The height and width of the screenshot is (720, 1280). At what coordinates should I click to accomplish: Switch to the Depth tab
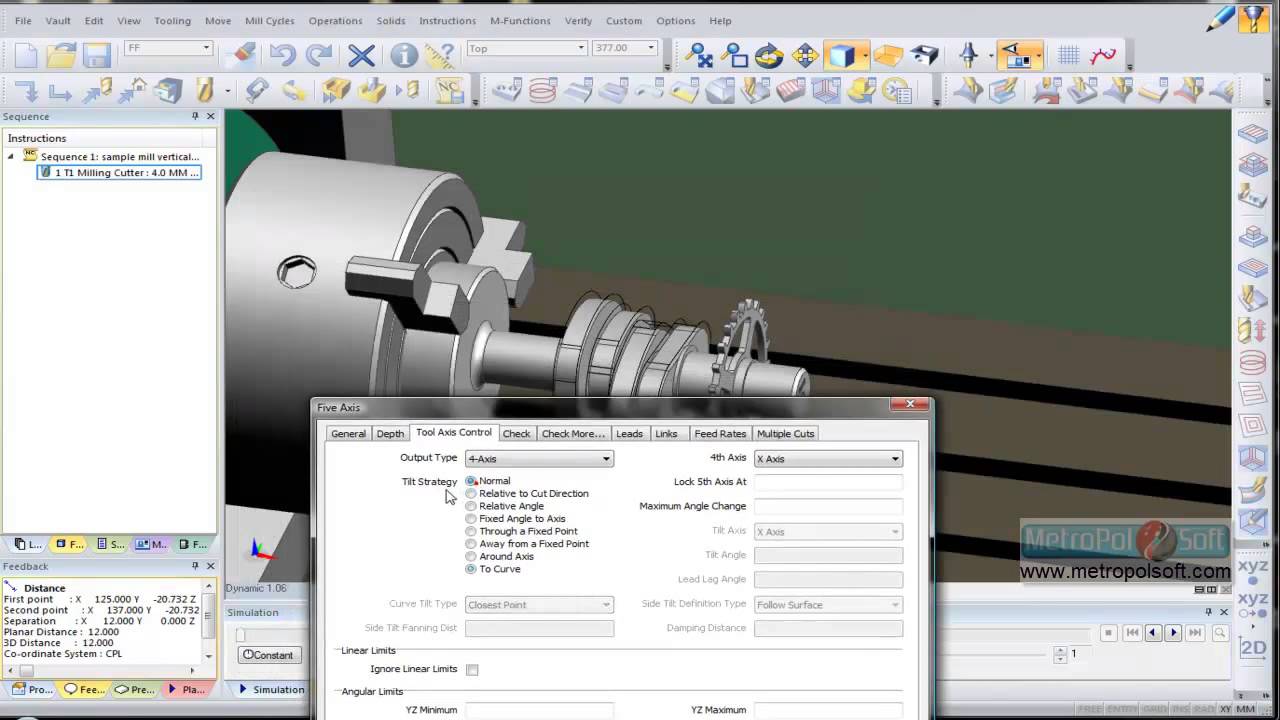[390, 434]
